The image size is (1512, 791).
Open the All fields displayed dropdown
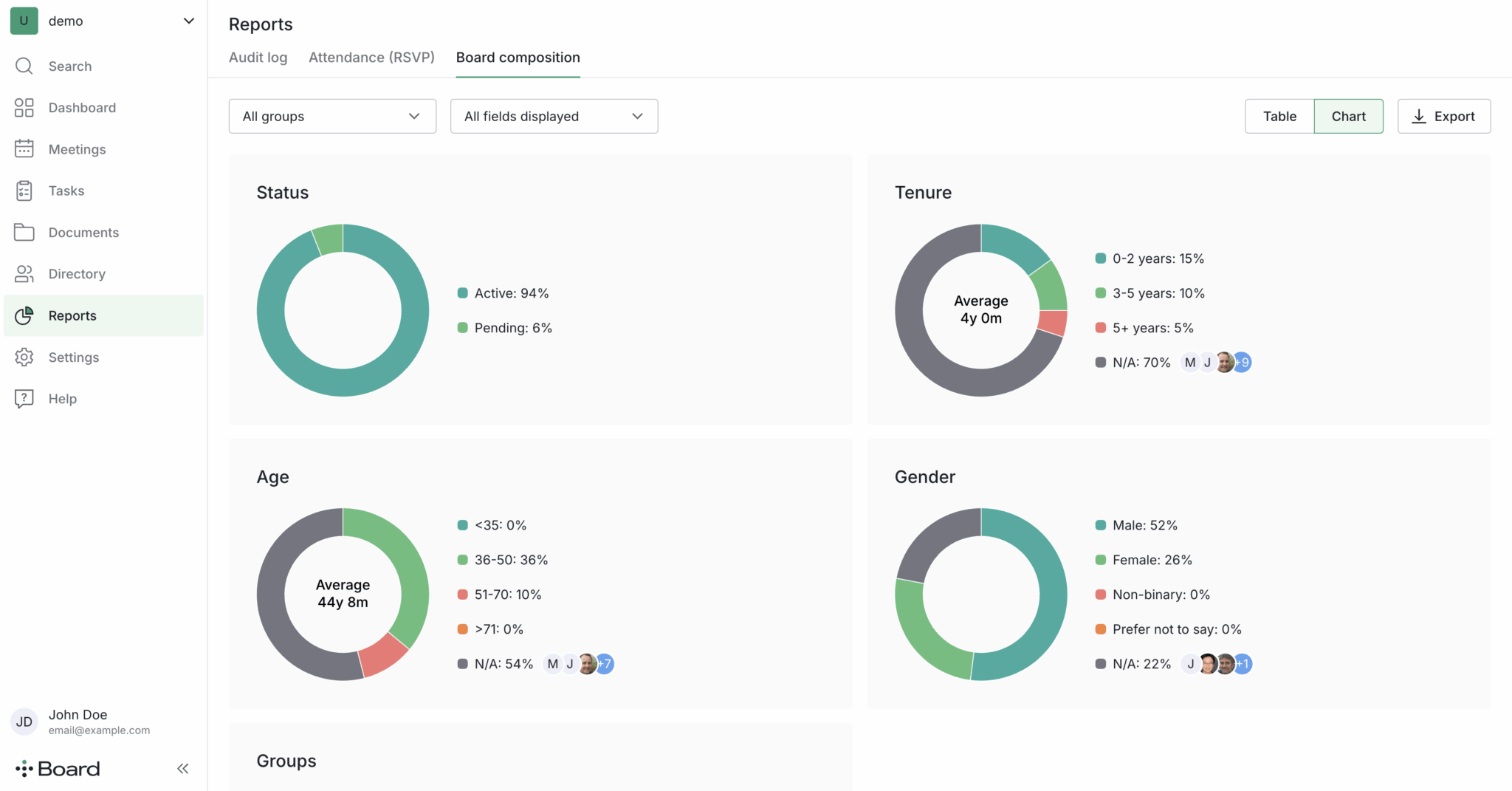click(554, 117)
